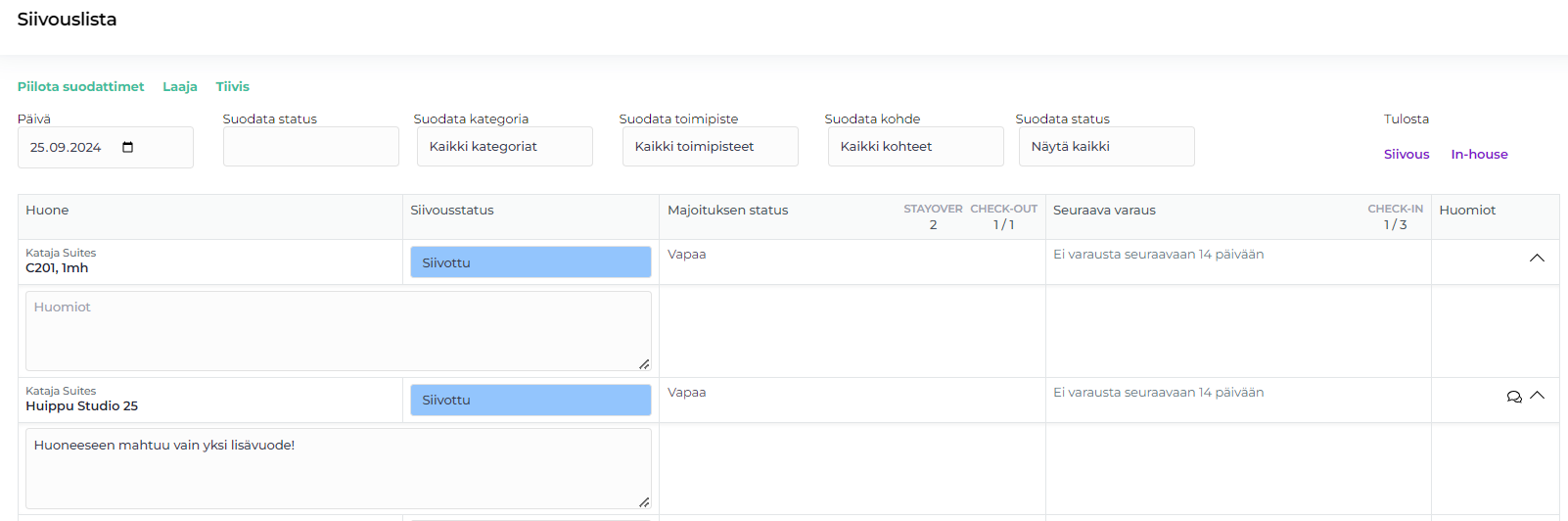Click the resize handle of C201's Huomiot textarea

coord(644,364)
